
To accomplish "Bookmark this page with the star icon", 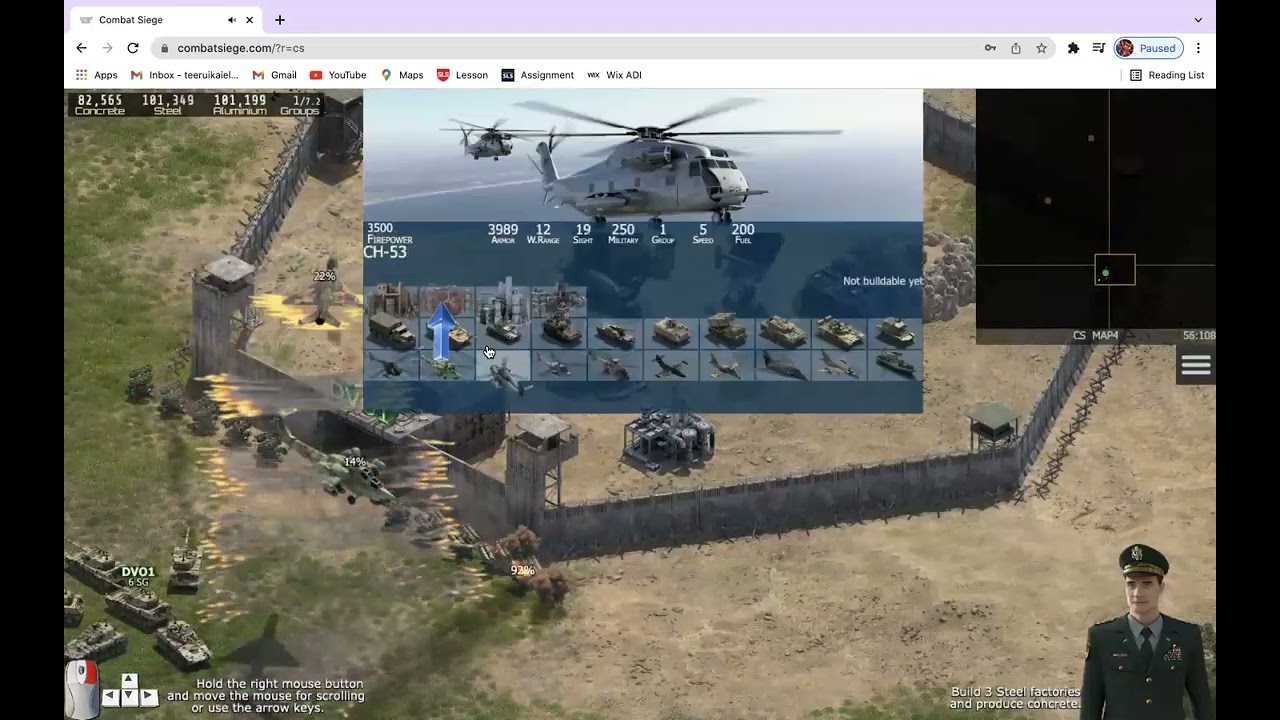I will tap(1041, 48).
